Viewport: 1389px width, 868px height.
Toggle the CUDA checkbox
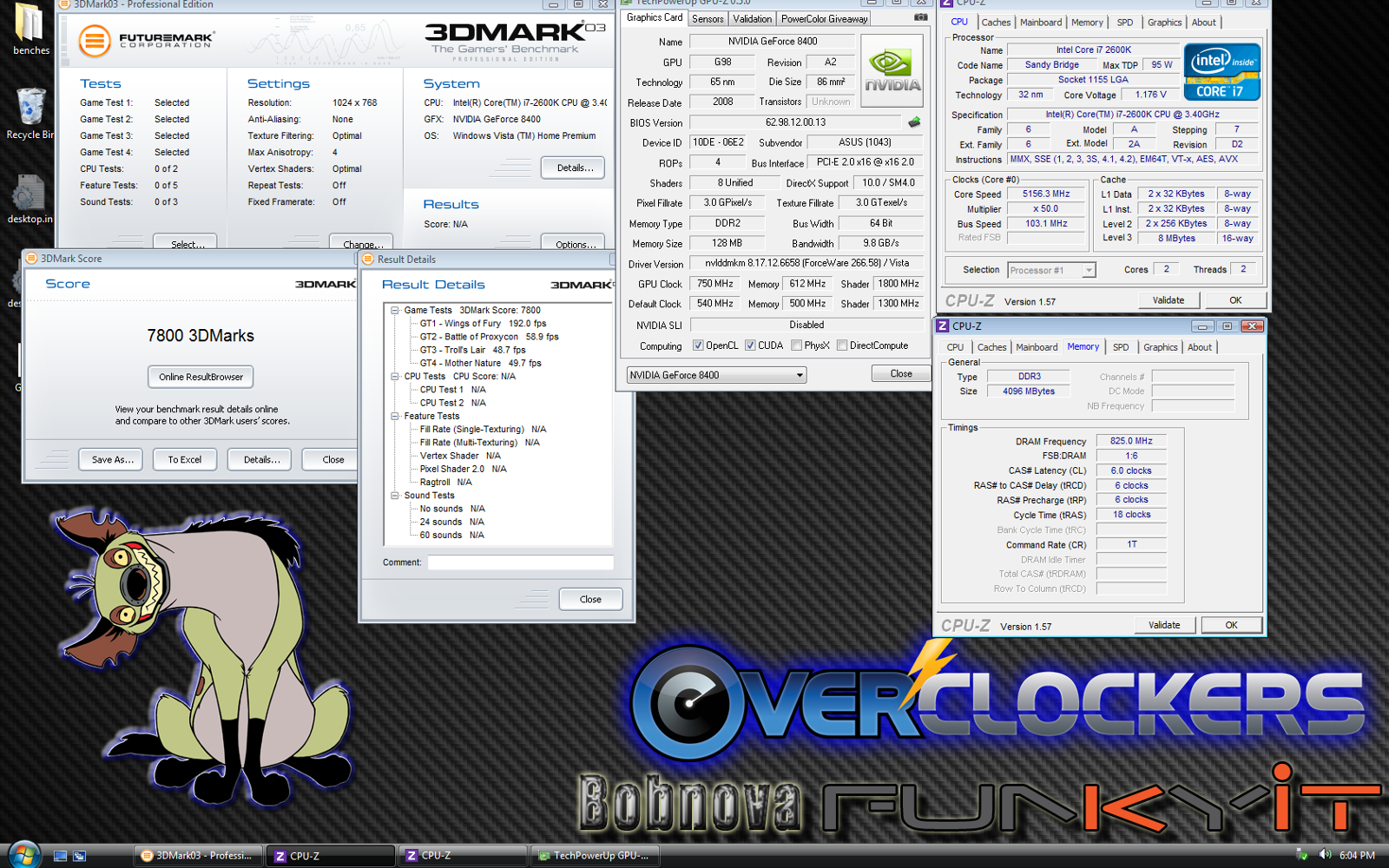tap(750, 345)
